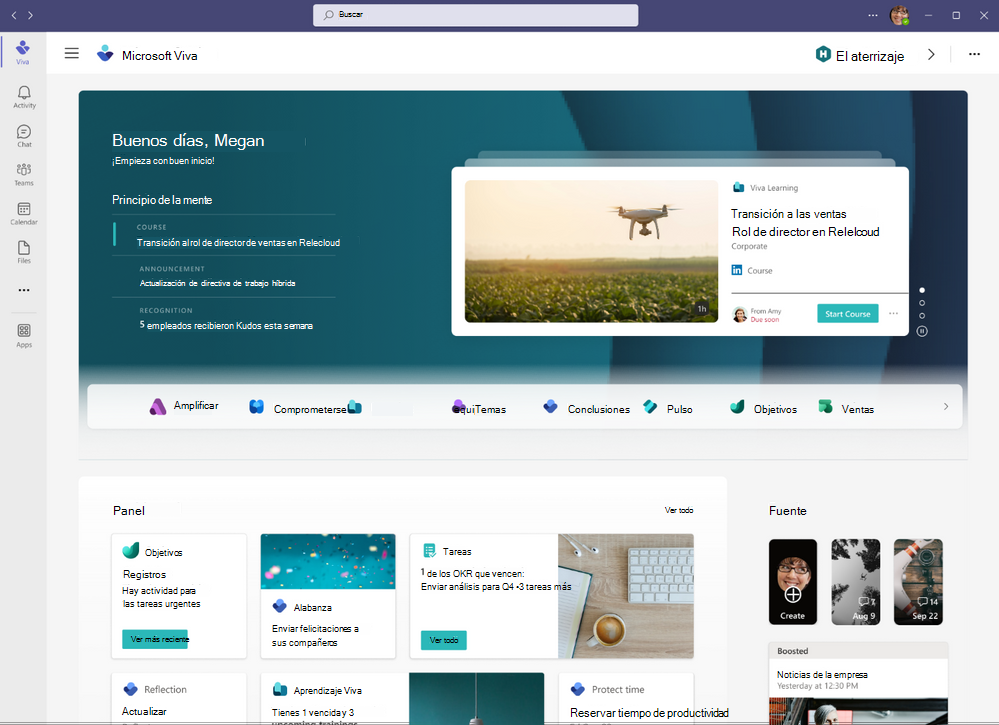Open the El aterrizaje expander arrow

(x=930, y=55)
